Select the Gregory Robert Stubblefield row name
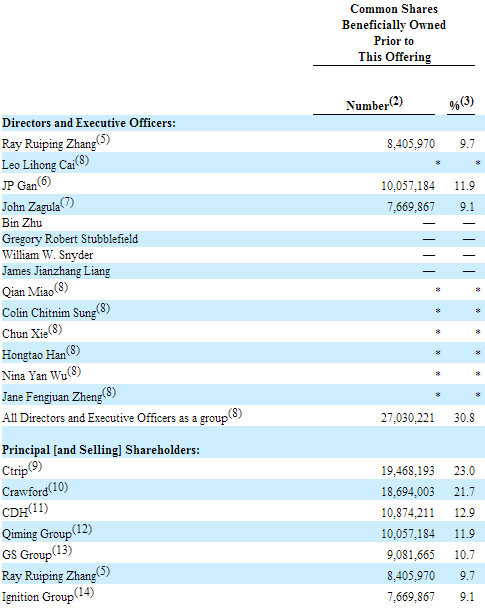 pos(70,239)
